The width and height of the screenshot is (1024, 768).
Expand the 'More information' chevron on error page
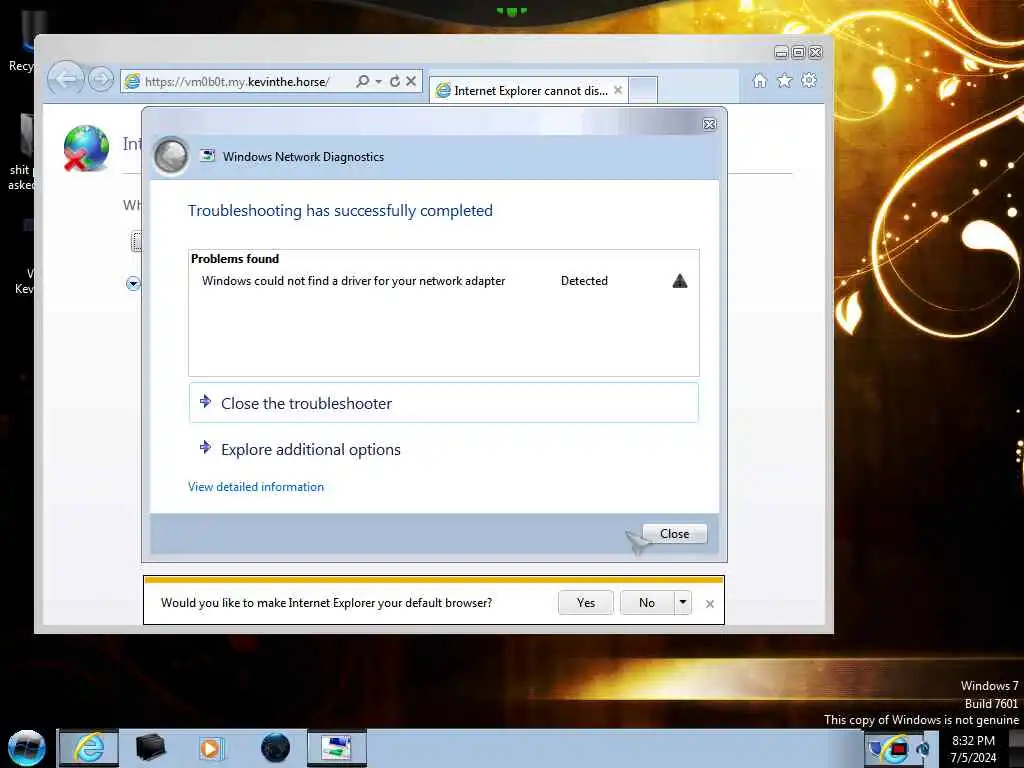133,283
